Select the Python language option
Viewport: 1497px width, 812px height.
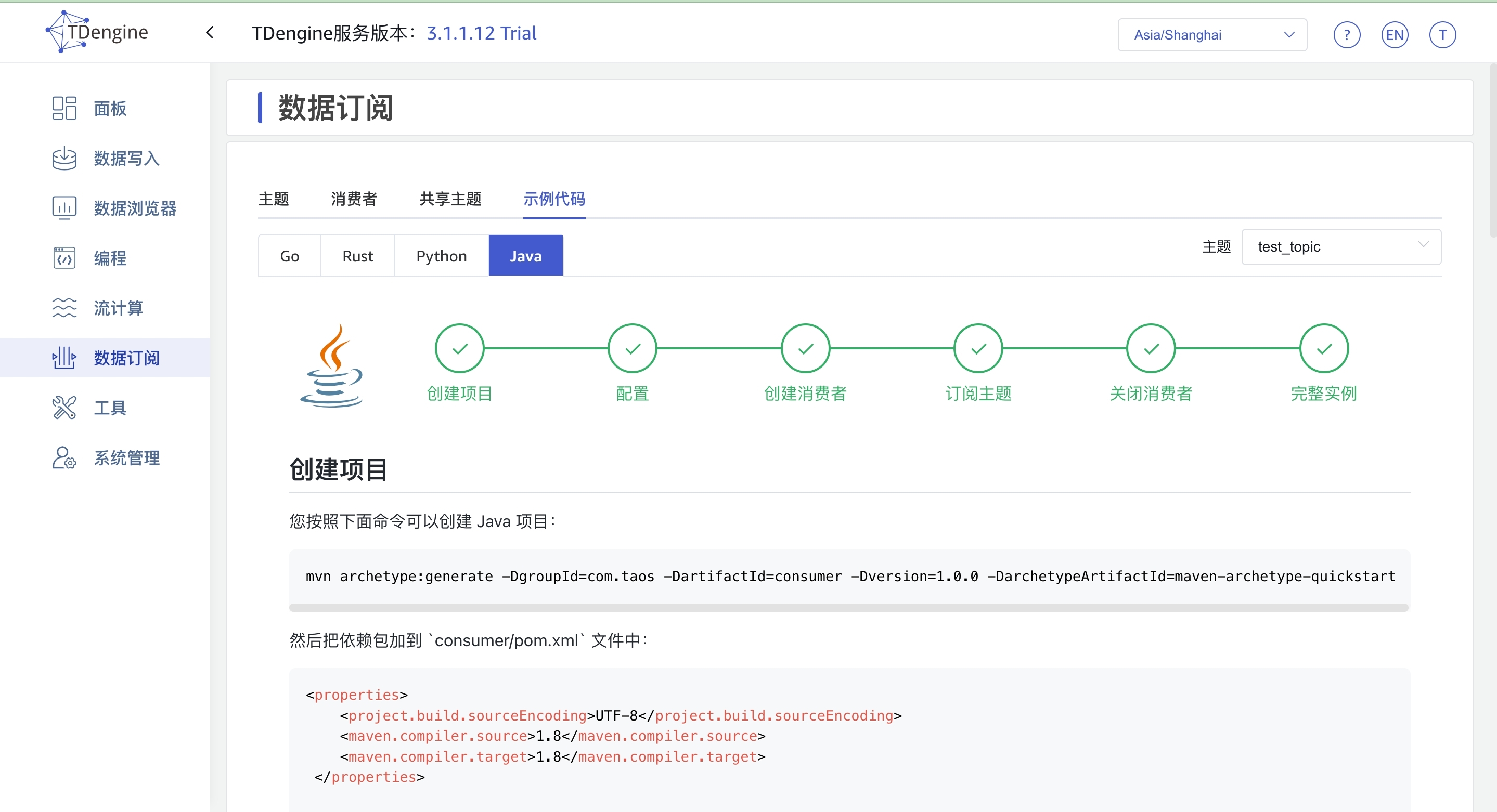(441, 256)
